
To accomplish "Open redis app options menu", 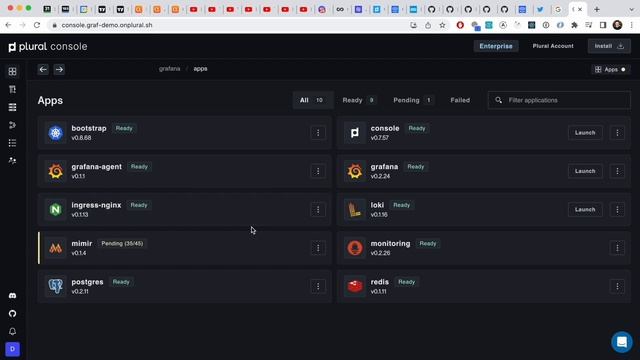I will point(617,286).
